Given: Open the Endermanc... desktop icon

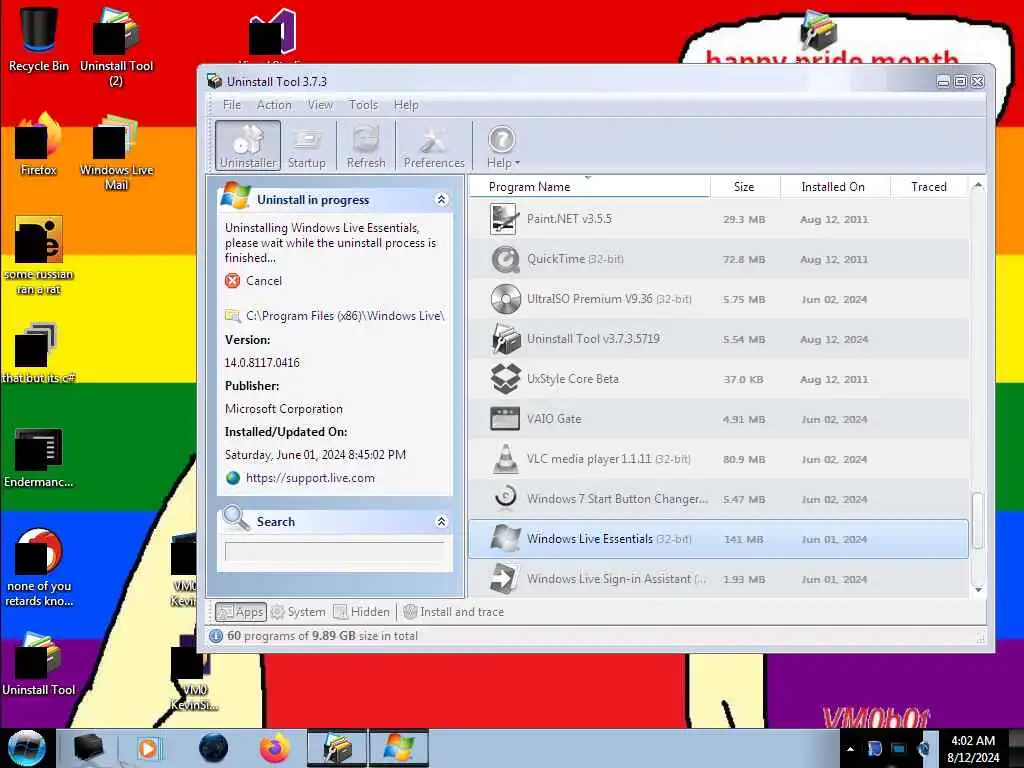Looking at the screenshot, I should tap(39, 457).
